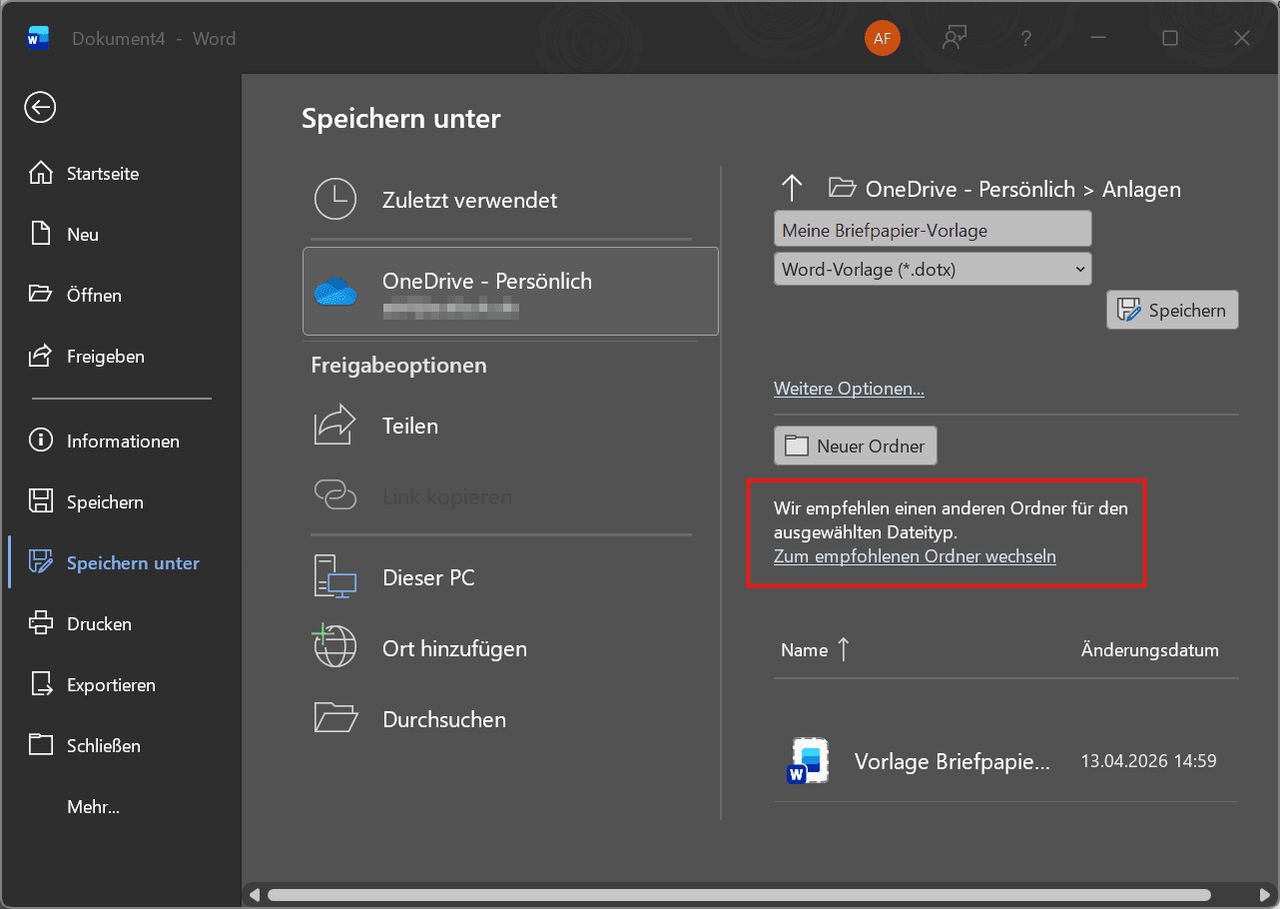The width and height of the screenshot is (1280, 909).
Task: Click Zum empfohlenen Ordner wechseln
Action: (915, 556)
